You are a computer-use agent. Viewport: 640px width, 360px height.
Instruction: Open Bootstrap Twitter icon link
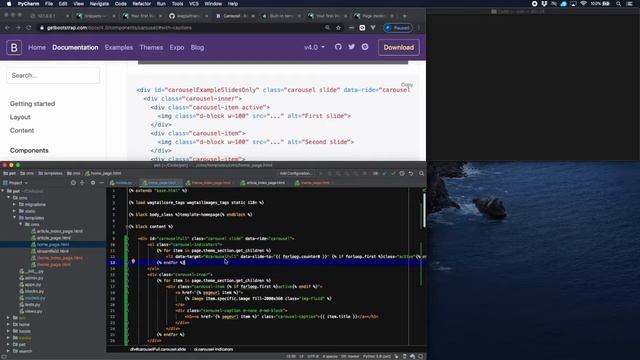coord(351,47)
